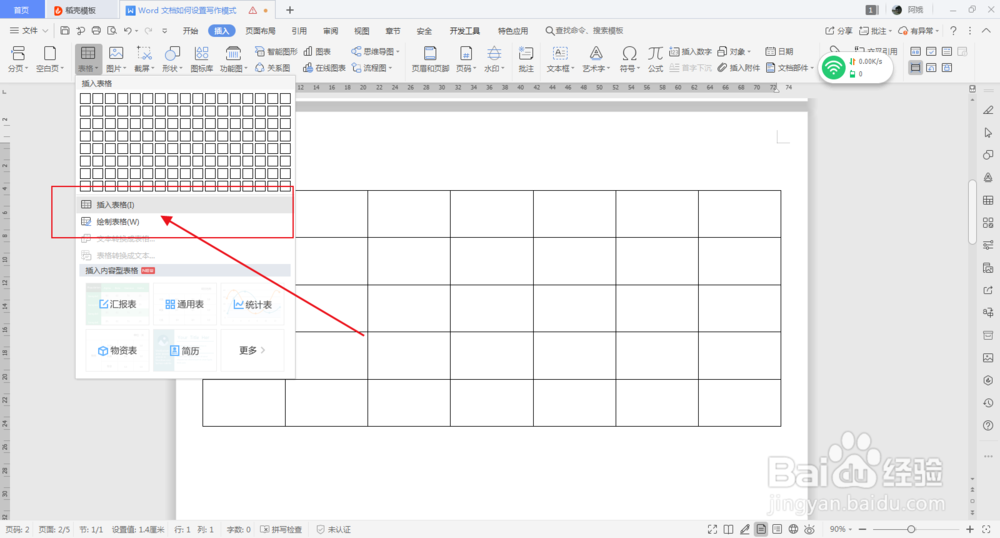
Task: Click the history clock icon in right sidebar
Action: 988,403
